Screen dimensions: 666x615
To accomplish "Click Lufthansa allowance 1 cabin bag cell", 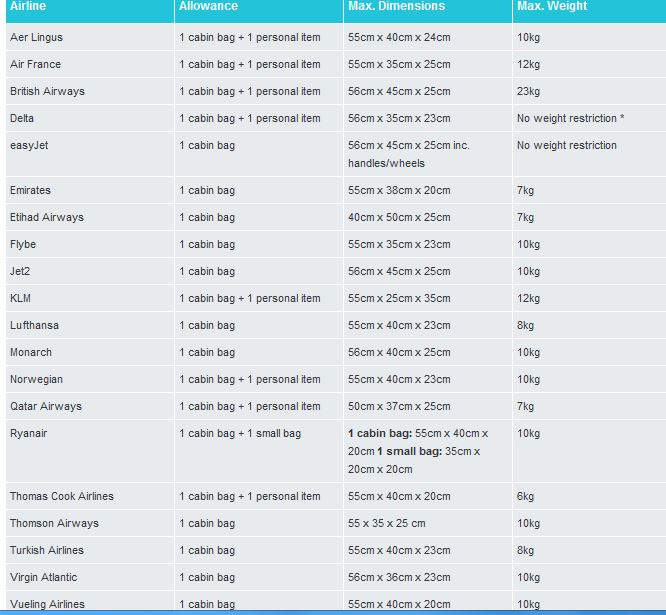I will 259,325.
